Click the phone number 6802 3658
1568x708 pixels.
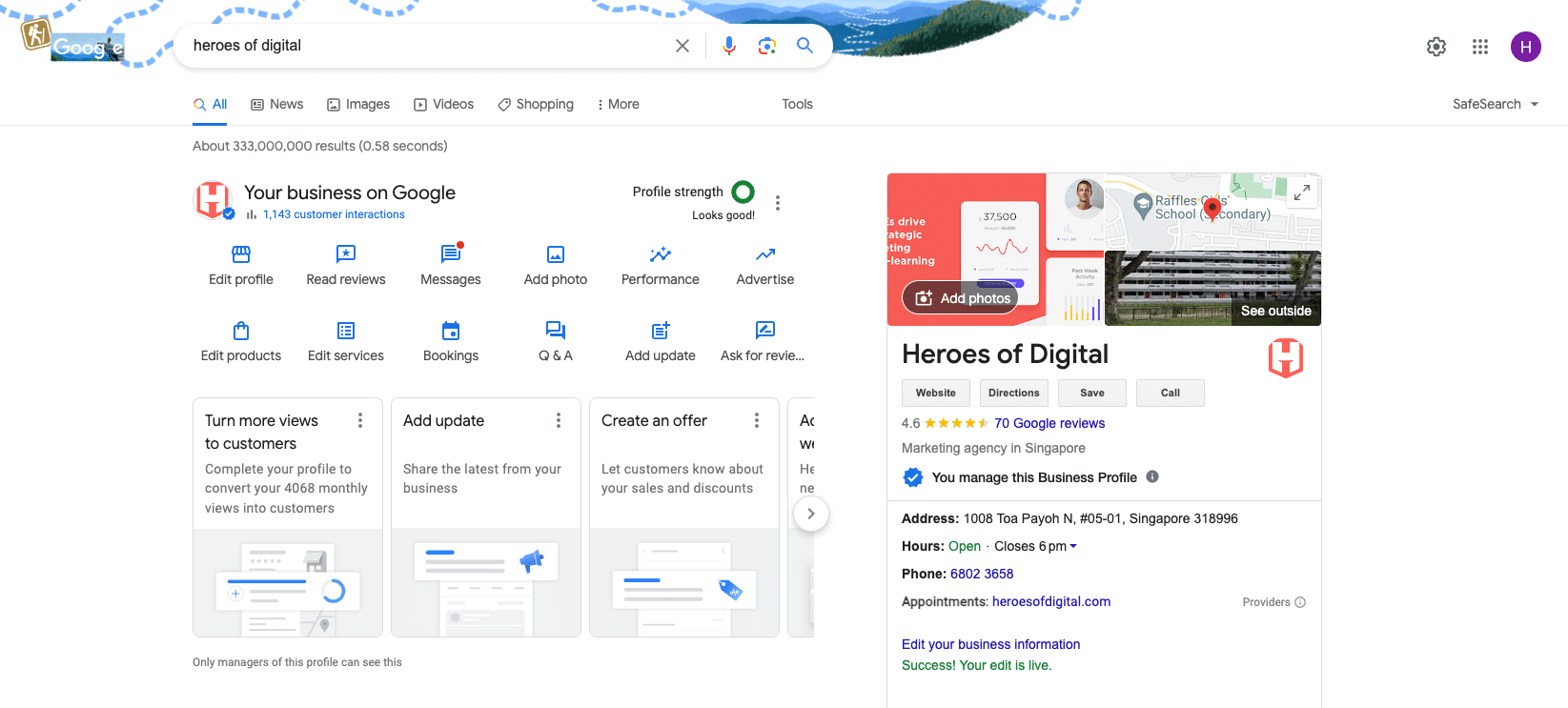point(982,574)
